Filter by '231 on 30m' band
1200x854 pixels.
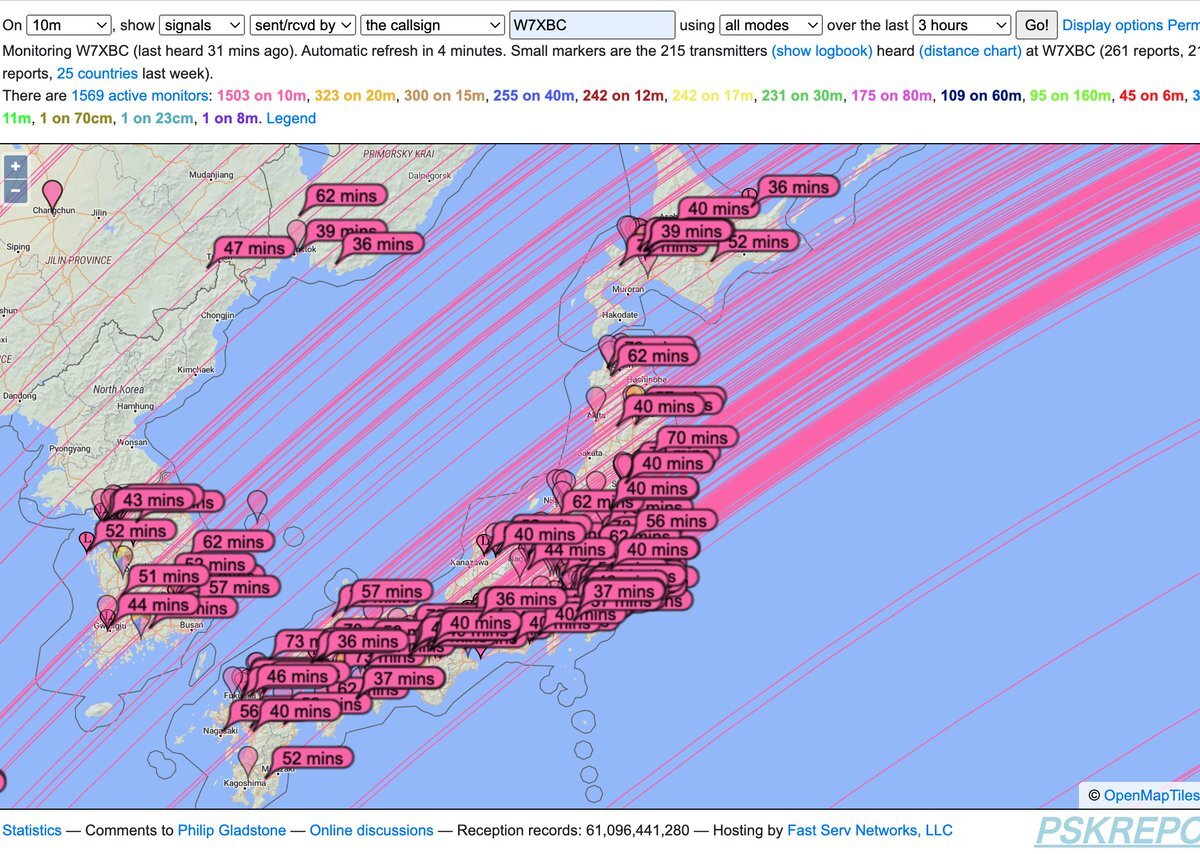[x=802, y=95]
